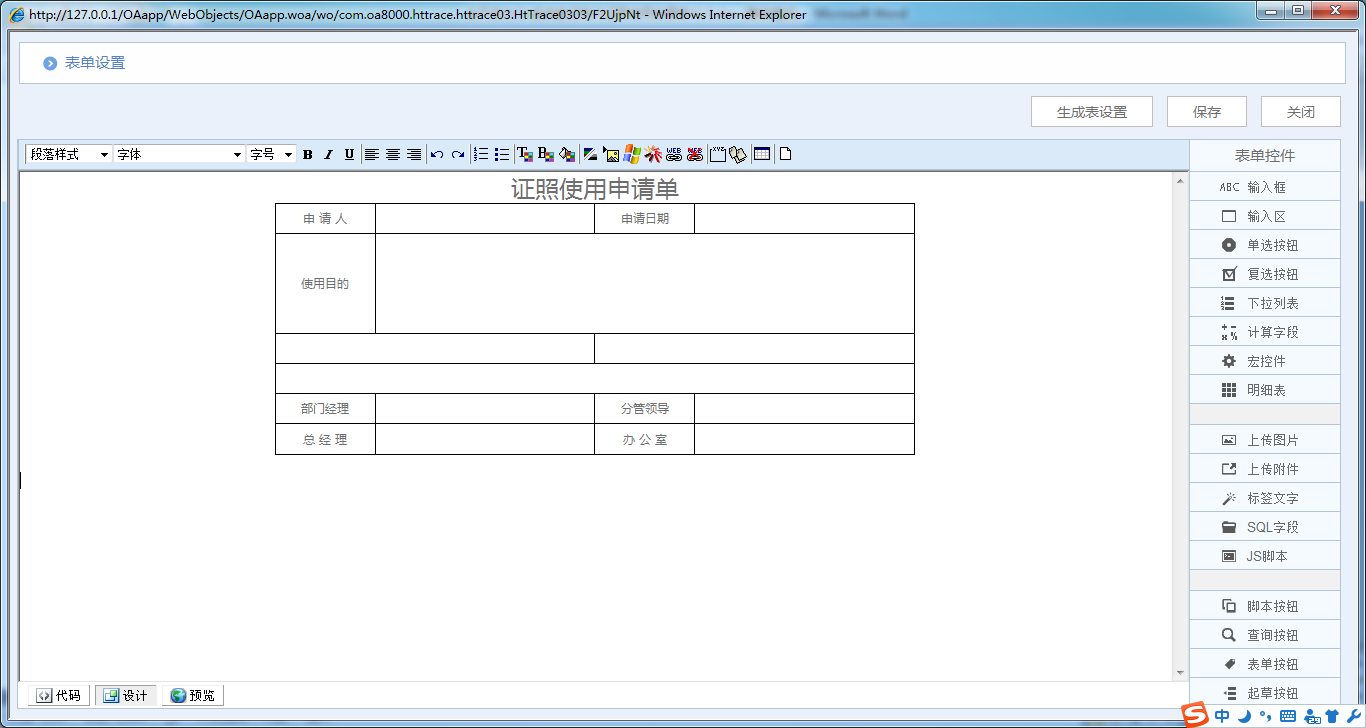The height and width of the screenshot is (728, 1366).
Task: Click the empty cell beside 申请人
Action: point(484,219)
